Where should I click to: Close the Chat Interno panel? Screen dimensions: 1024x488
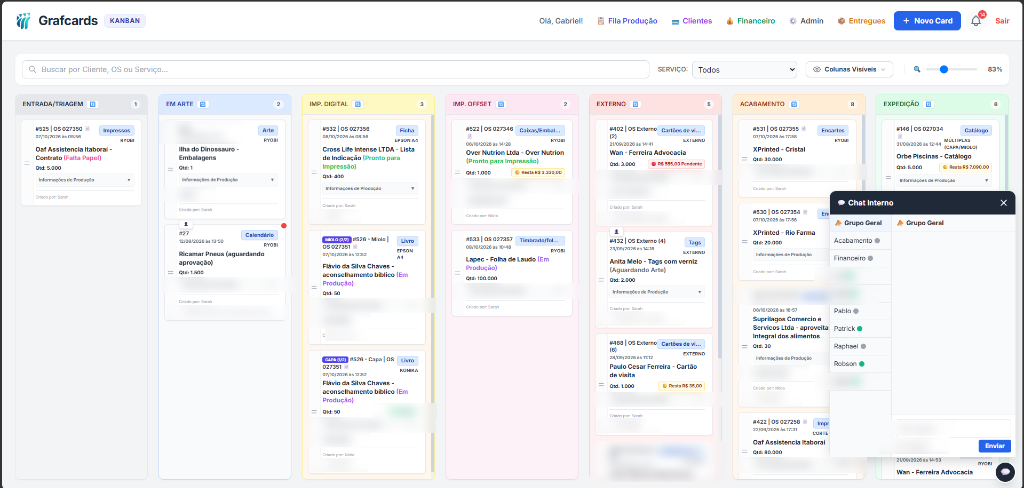tap(1003, 203)
